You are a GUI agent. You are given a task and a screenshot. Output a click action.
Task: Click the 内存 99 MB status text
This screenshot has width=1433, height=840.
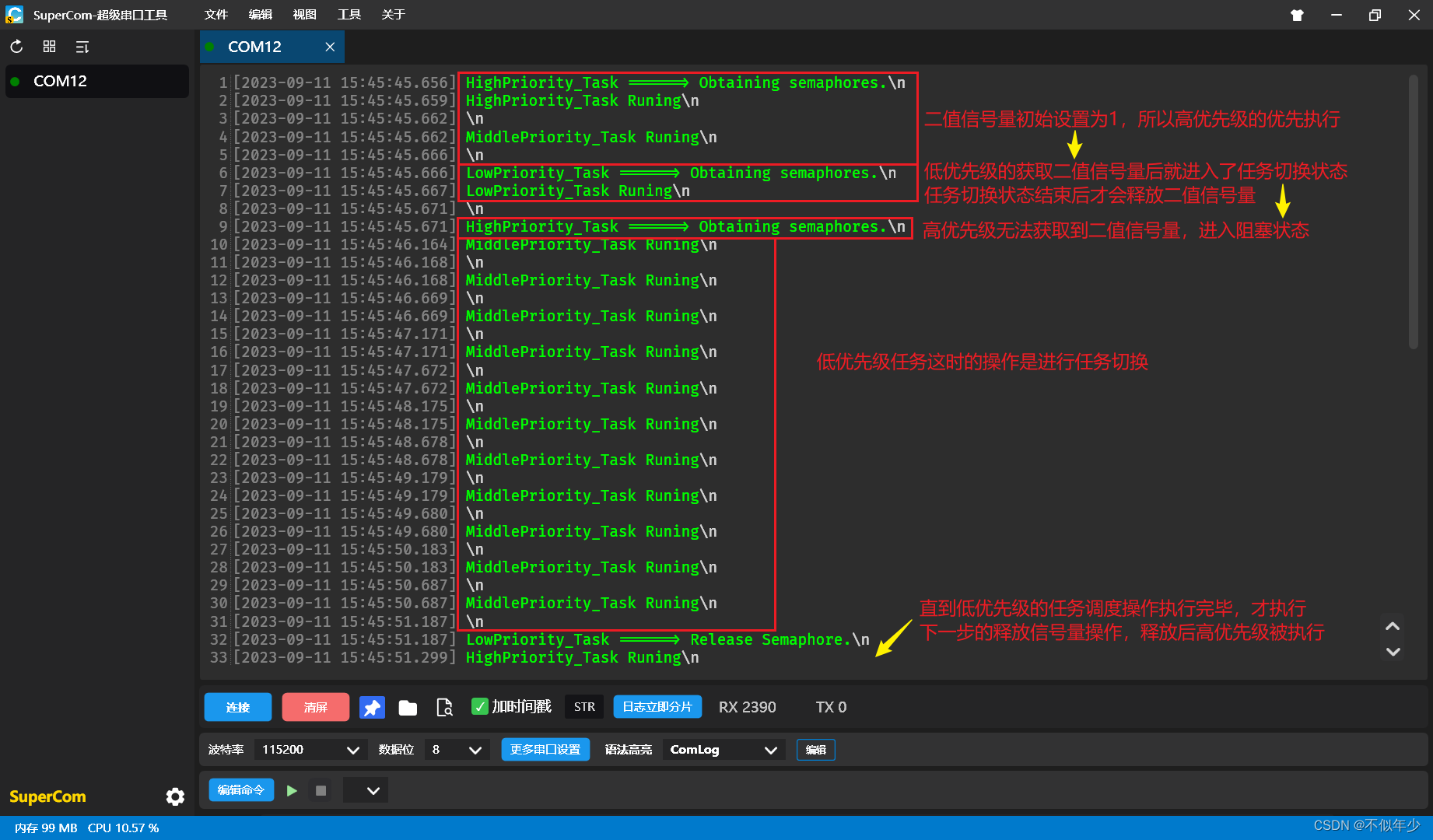coord(46,828)
